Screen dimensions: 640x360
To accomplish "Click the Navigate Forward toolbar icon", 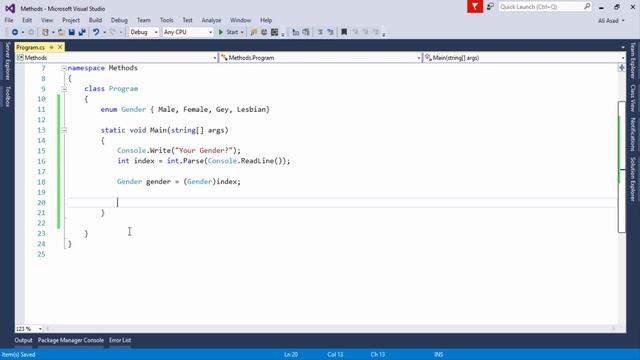I will pyautogui.click(x=31, y=32).
